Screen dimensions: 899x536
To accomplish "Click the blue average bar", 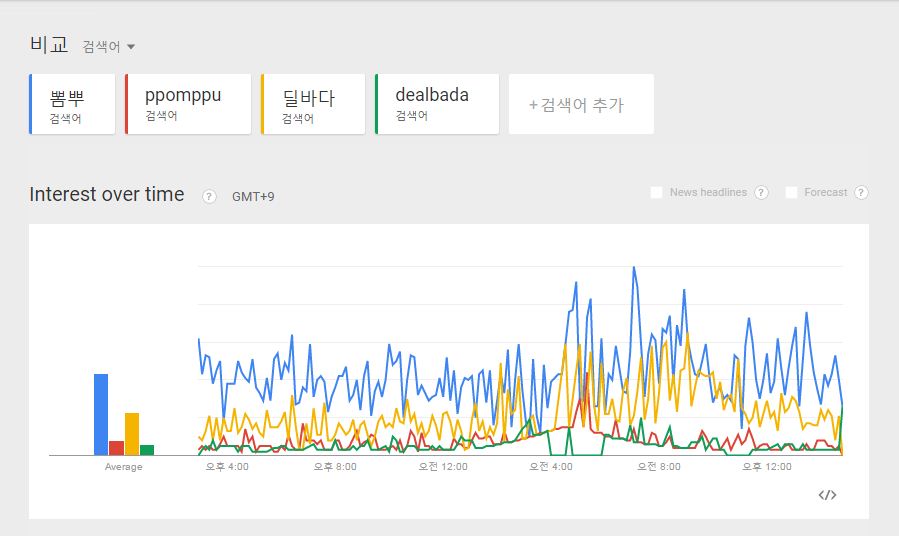I will point(101,415).
